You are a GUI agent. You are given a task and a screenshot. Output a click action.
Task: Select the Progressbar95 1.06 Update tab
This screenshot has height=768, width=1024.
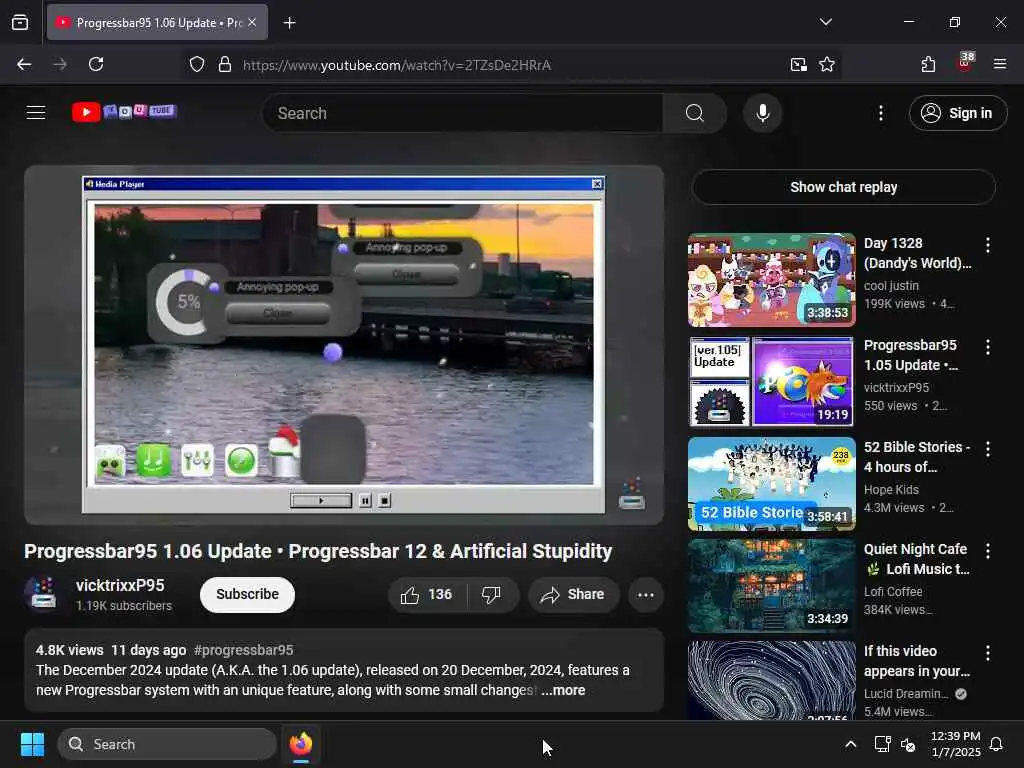pos(157,22)
